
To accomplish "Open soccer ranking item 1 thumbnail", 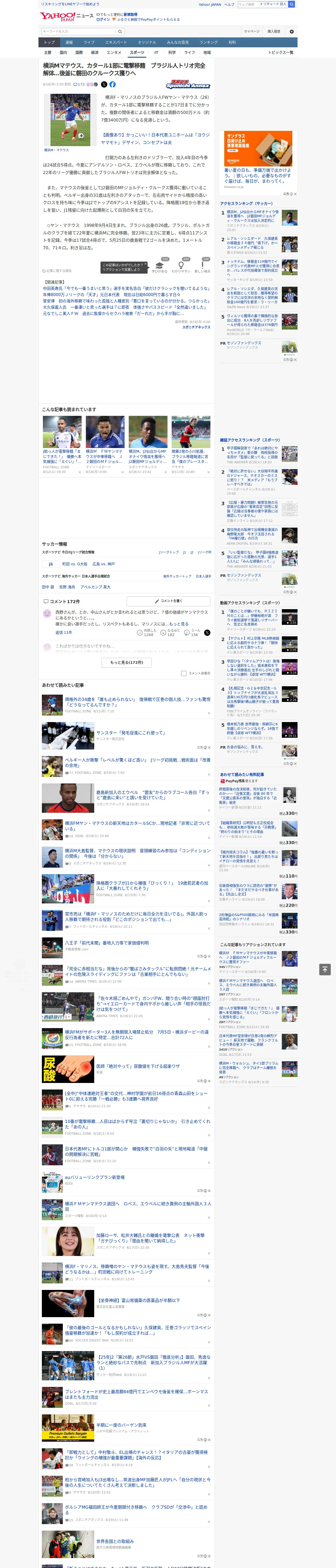I will [290, 217].
